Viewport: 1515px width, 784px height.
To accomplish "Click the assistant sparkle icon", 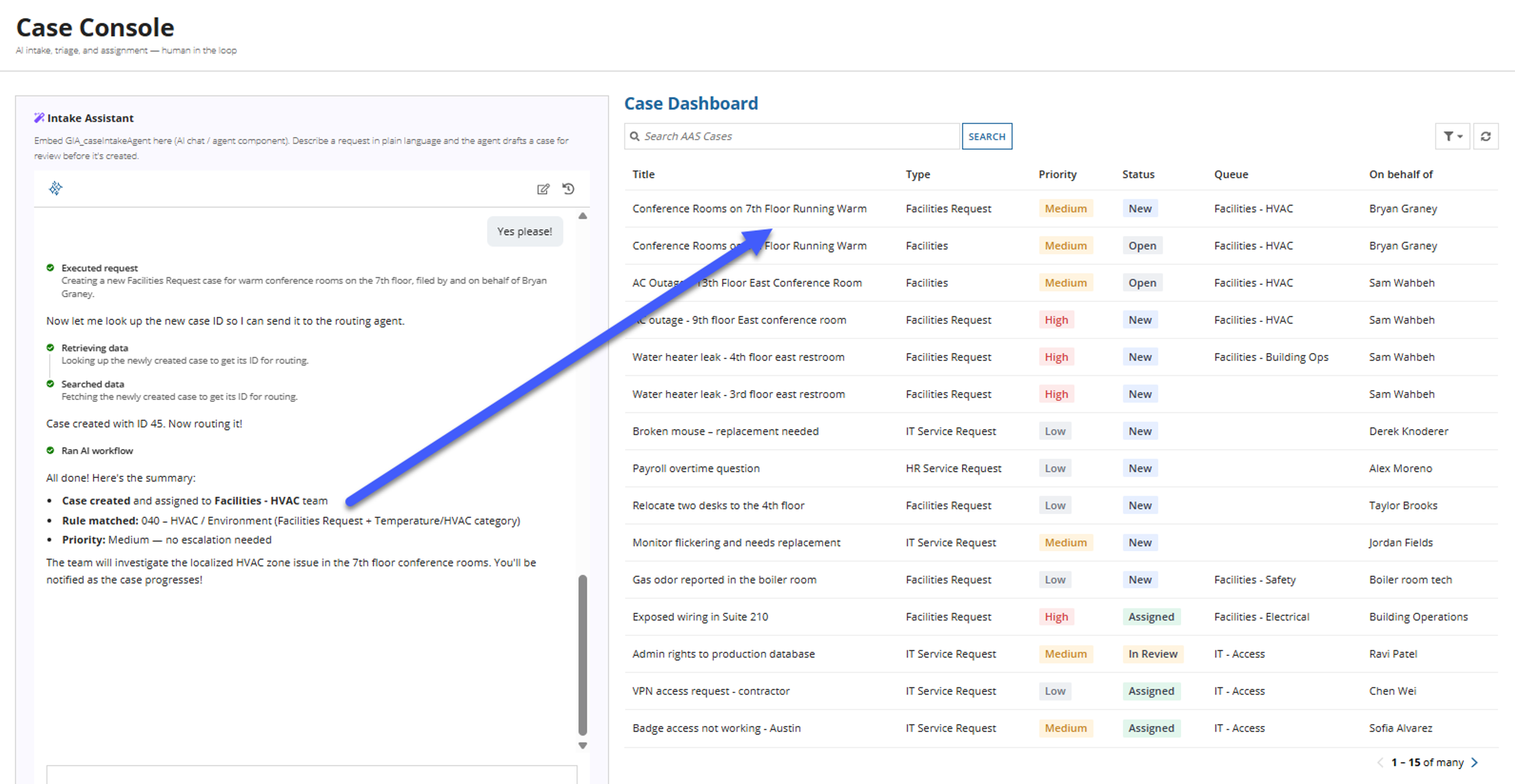I will coord(55,188).
